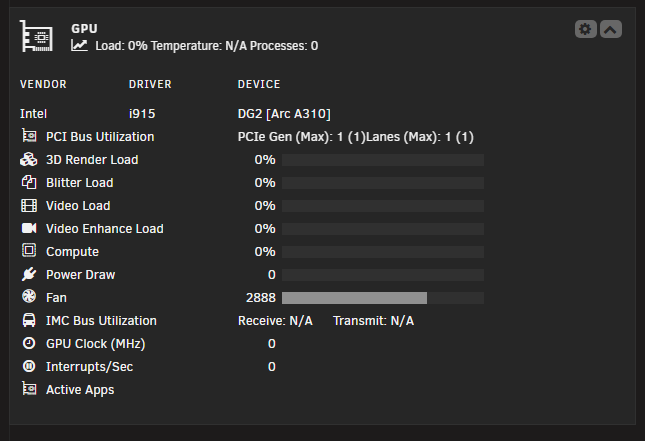
Task: Click the IMC Bus Utilization bus icon
Action: click(x=29, y=320)
